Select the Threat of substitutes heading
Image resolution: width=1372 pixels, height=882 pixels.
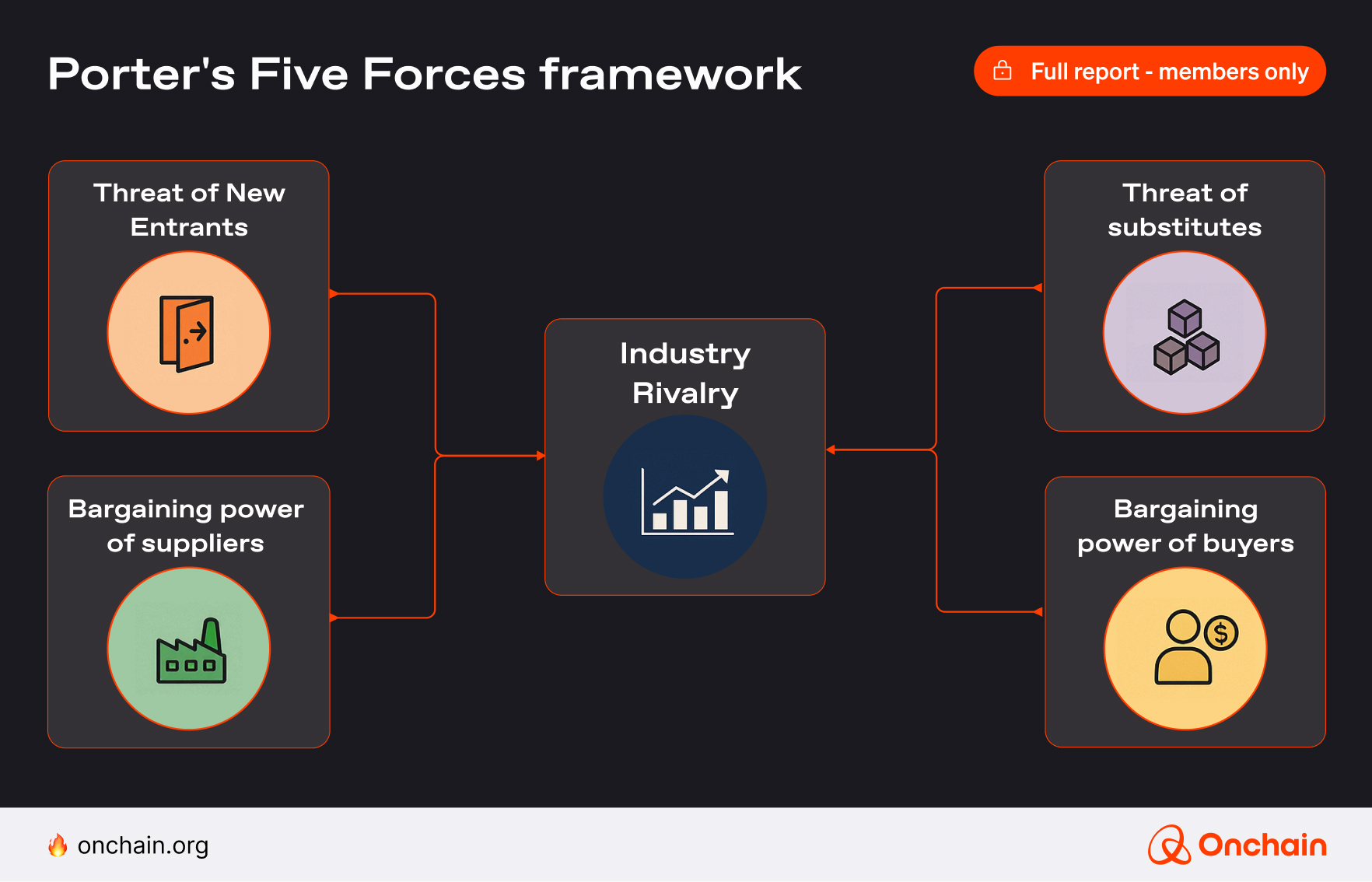click(x=1185, y=210)
